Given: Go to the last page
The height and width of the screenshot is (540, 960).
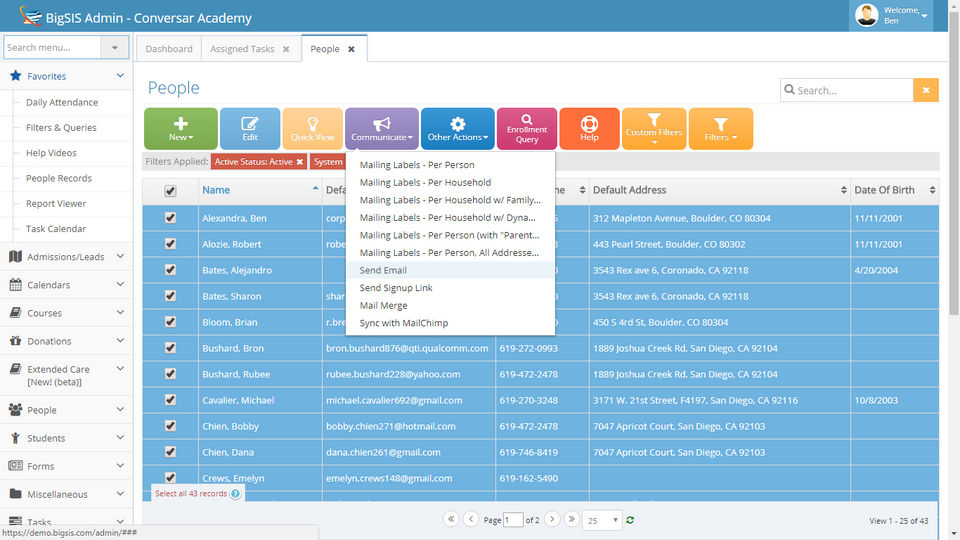Looking at the screenshot, I should point(571,519).
